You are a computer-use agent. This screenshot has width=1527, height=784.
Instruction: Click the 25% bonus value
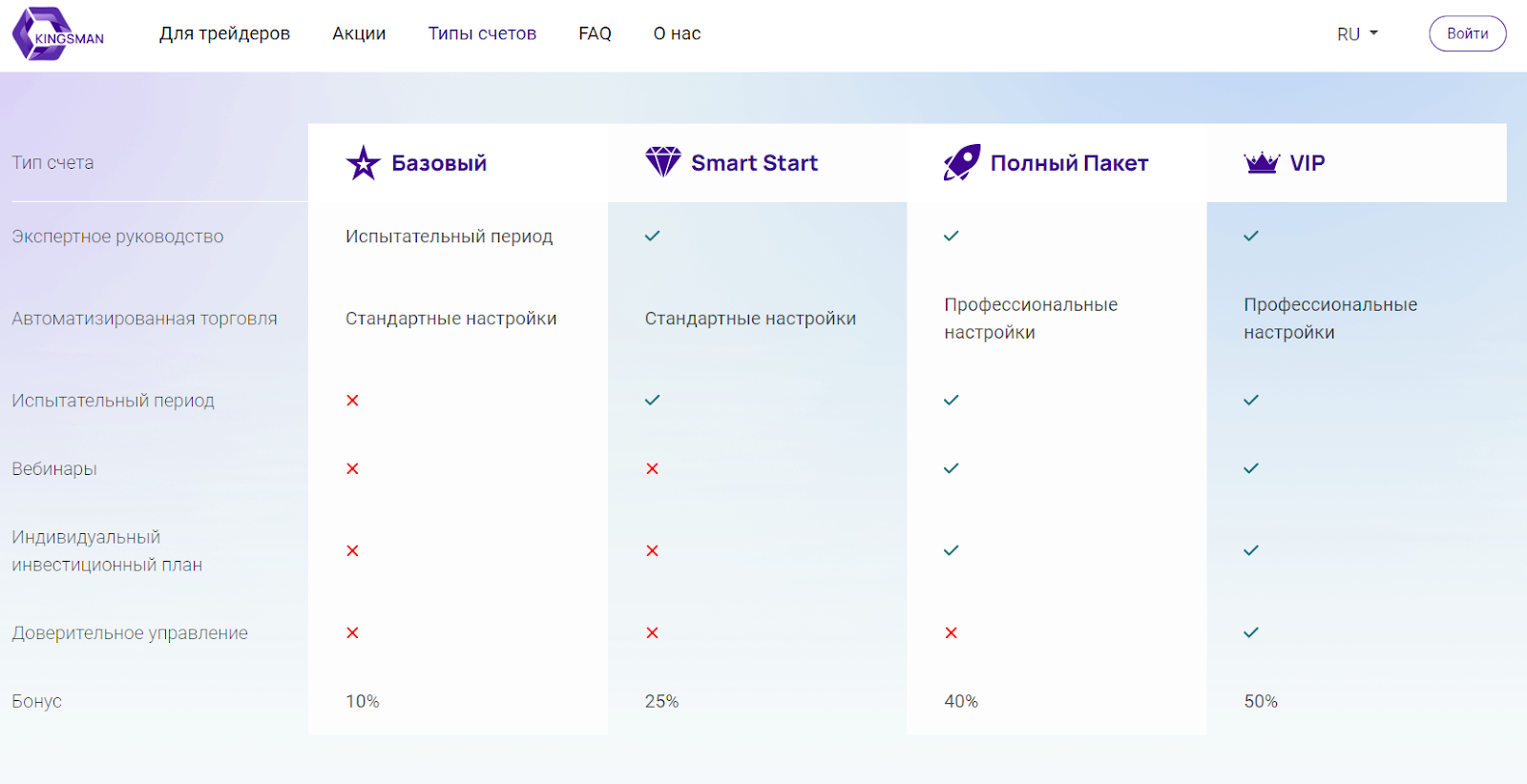click(x=662, y=702)
